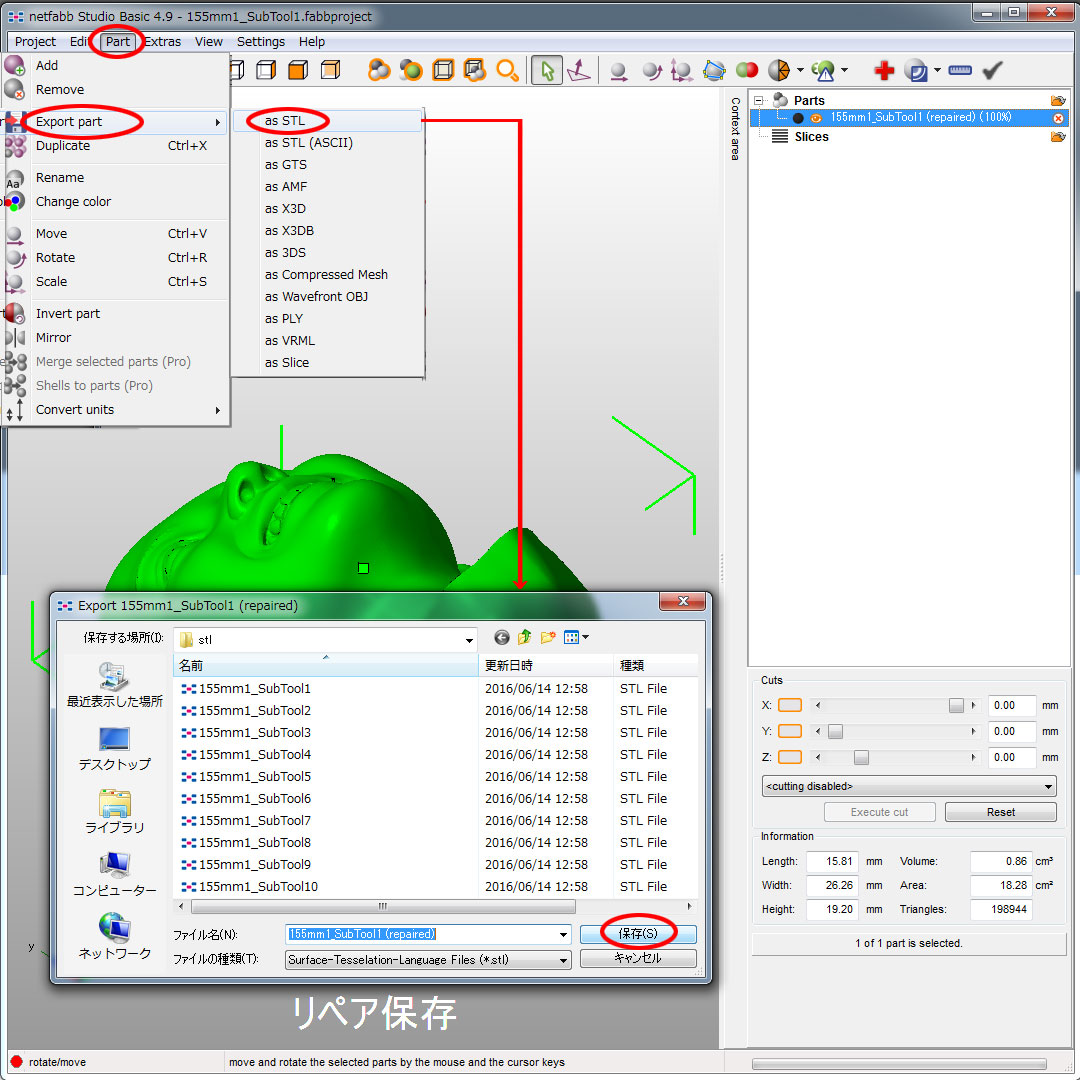The image size is (1080, 1080).
Task: Toggle the X cut plane box
Action: 790,705
